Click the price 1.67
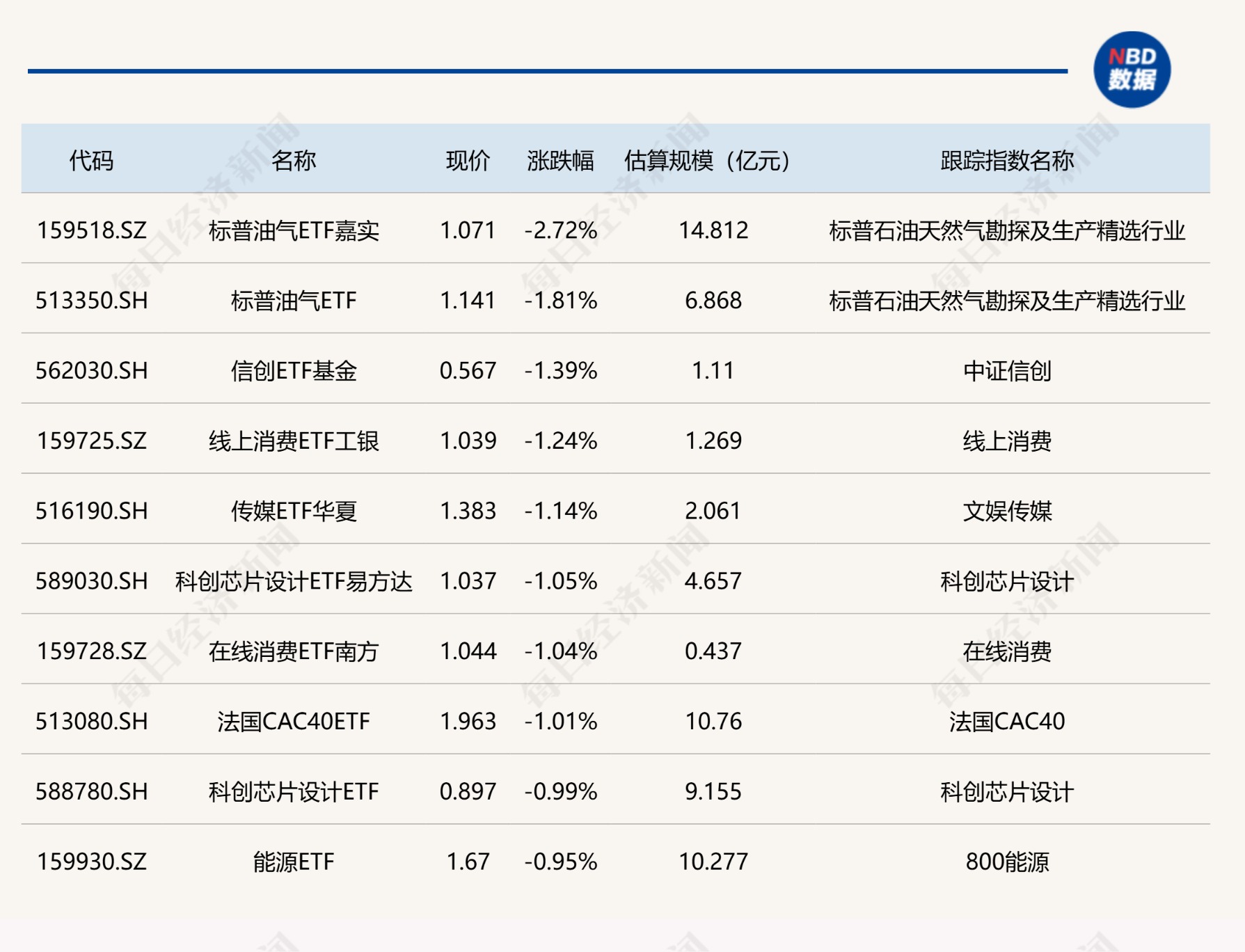The height and width of the screenshot is (952, 1245). 468,862
